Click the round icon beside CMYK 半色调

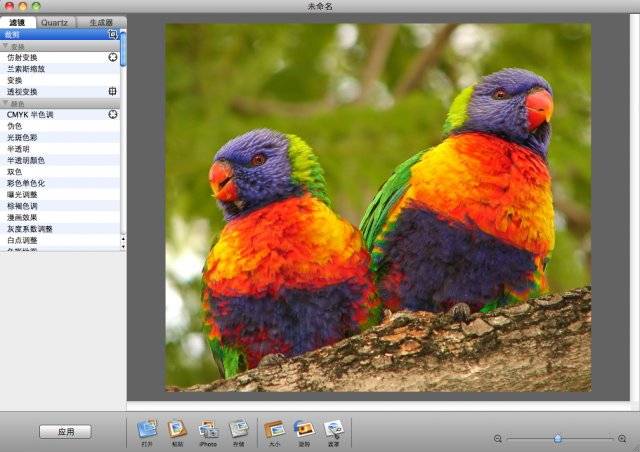(113, 115)
